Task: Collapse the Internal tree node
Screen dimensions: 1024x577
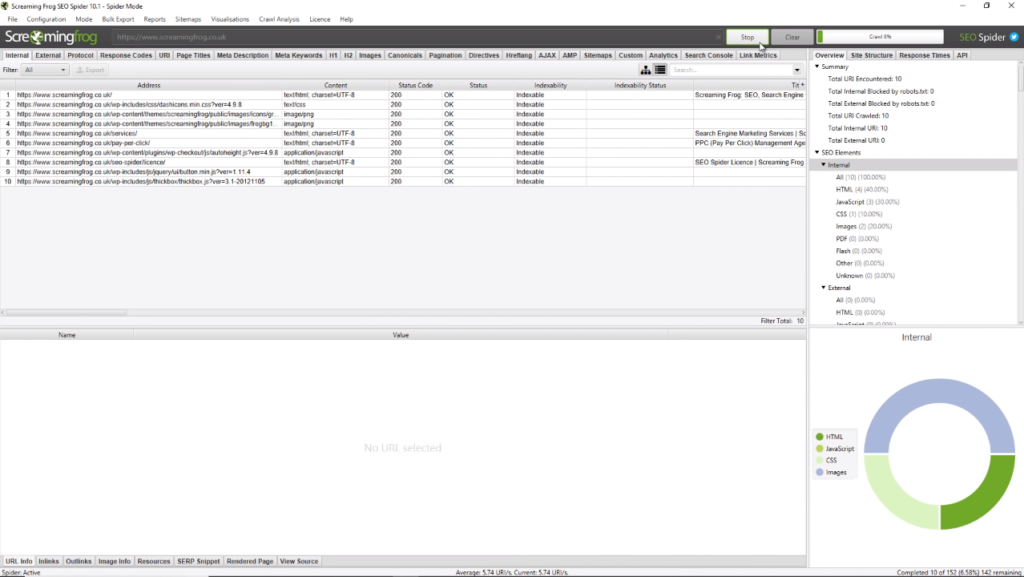Action: [x=824, y=165]
